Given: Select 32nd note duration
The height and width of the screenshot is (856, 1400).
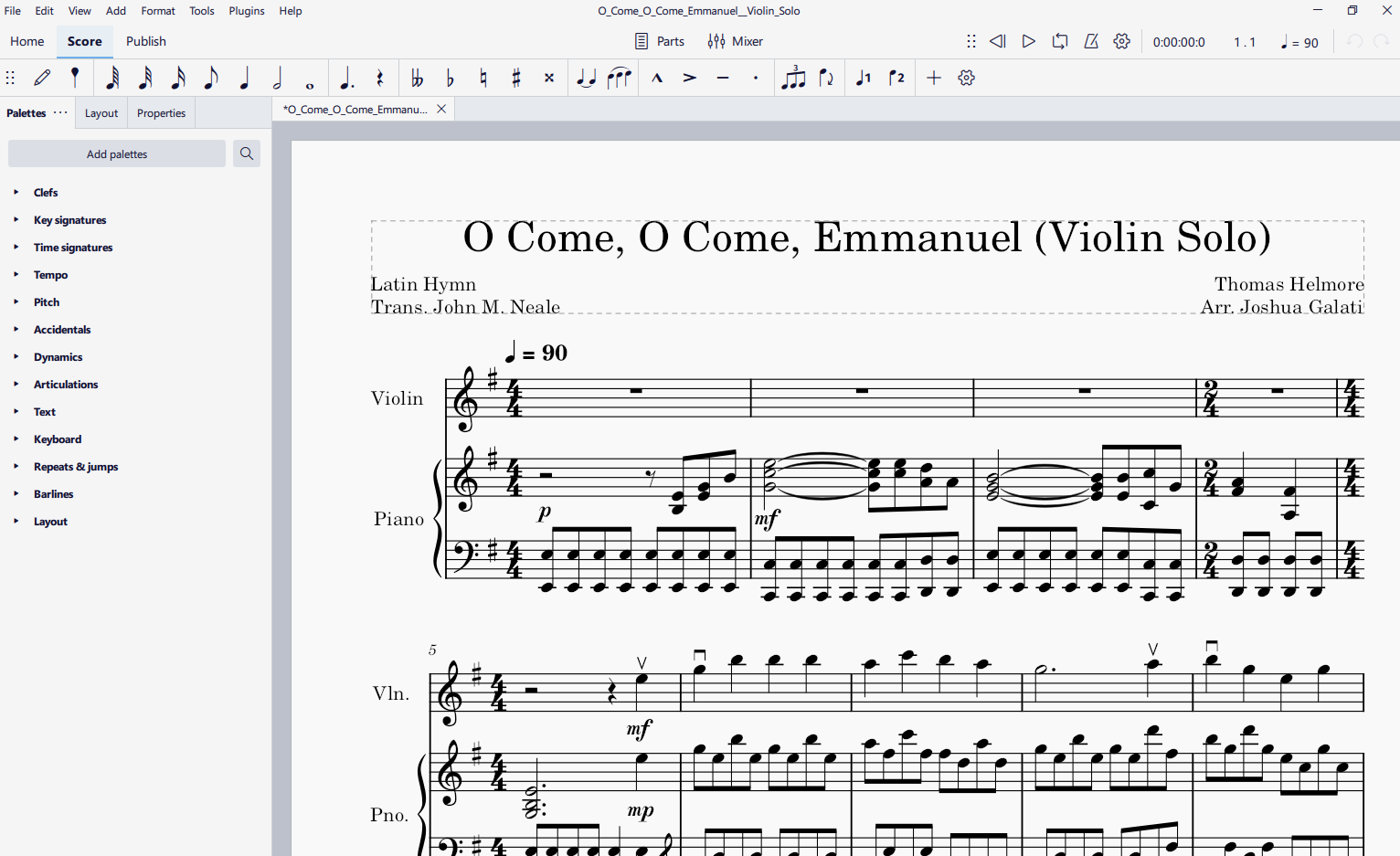Looking at the screenshot, I should click(x=145, y=78).
